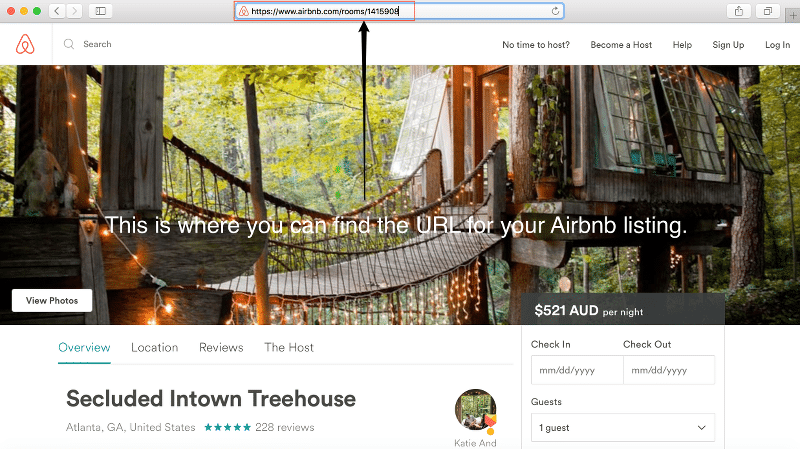Click the search magnifier icon

[69, 44]
